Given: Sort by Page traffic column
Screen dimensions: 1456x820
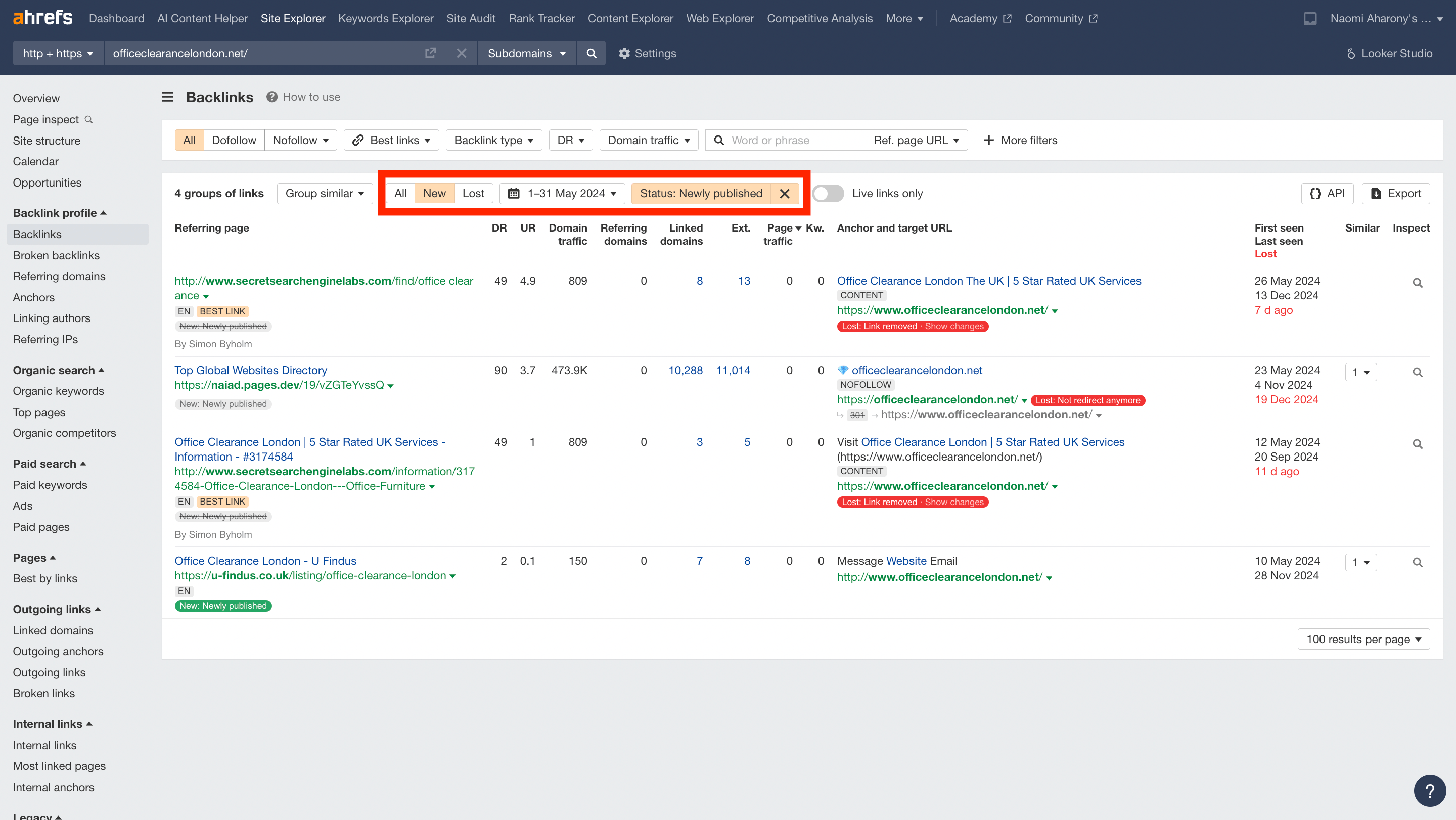Looking at the screenshot, I should 782,234.
